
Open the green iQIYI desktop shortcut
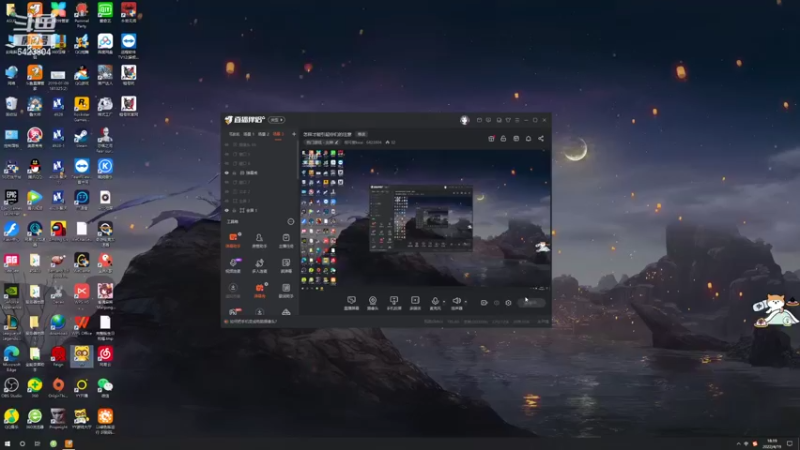(x=105, y=12)
